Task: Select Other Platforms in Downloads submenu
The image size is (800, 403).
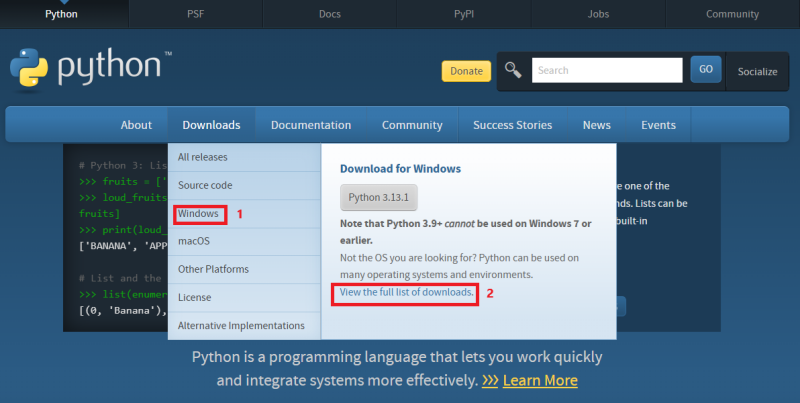Action: point(244,269)
